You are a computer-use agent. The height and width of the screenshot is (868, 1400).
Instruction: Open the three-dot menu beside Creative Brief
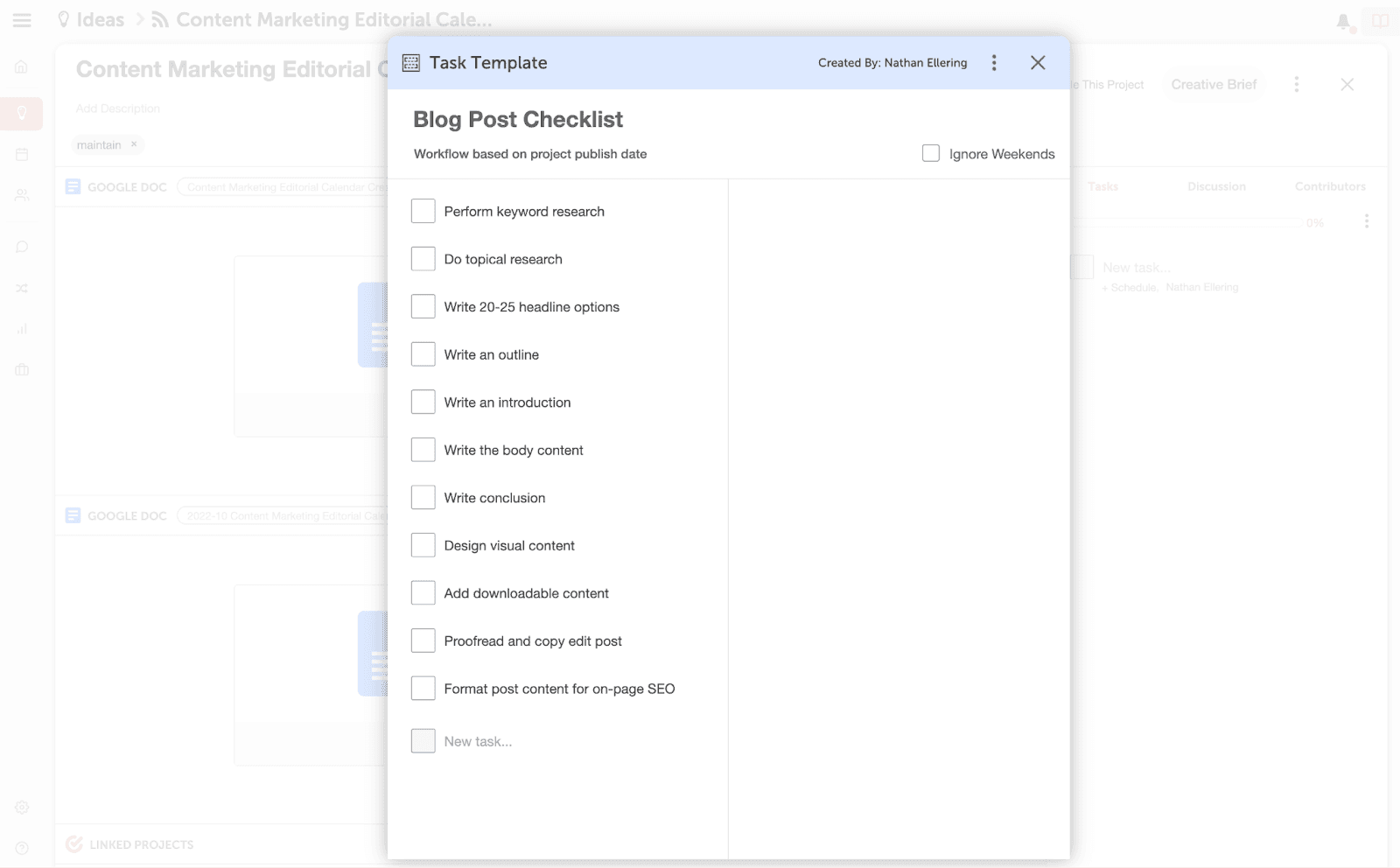[1297, 84]
